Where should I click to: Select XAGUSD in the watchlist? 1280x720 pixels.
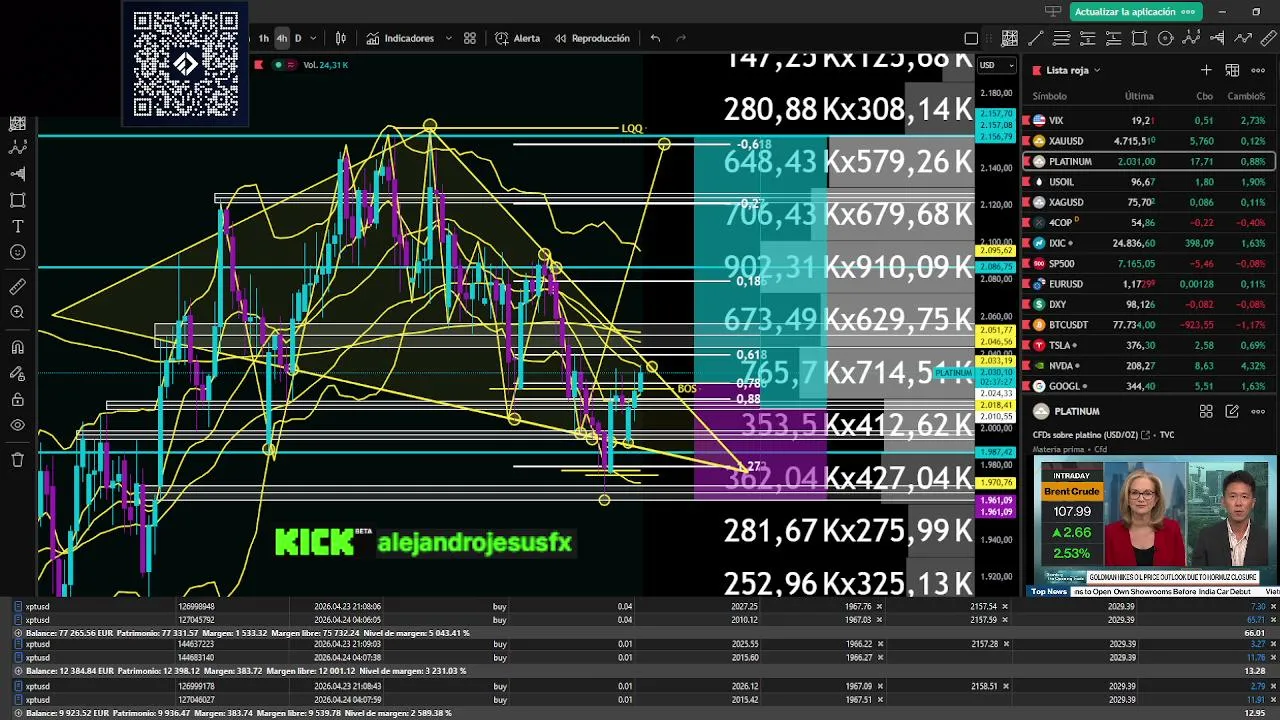click(1148, 202)
